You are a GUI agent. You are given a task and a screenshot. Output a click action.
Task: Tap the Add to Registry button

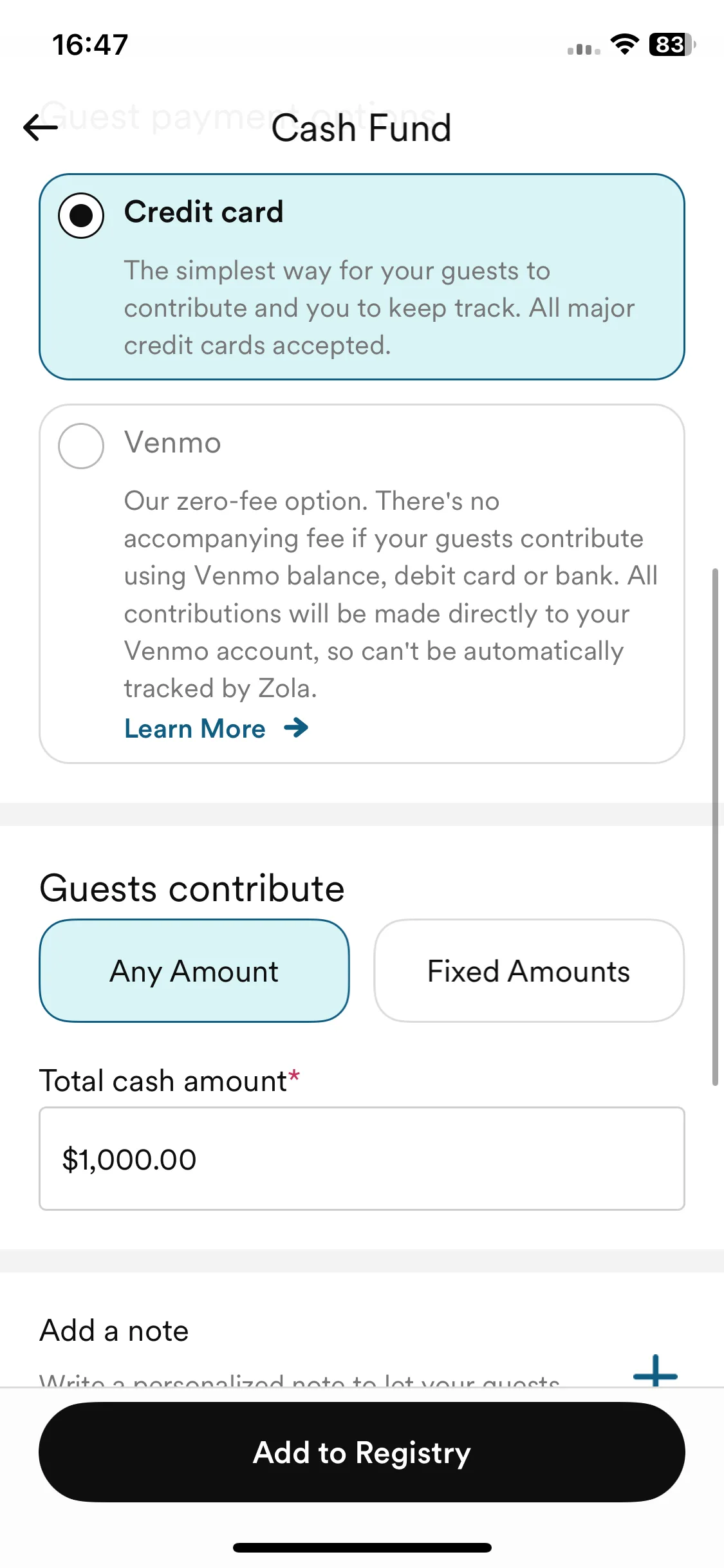click(x=362, y=1452)
